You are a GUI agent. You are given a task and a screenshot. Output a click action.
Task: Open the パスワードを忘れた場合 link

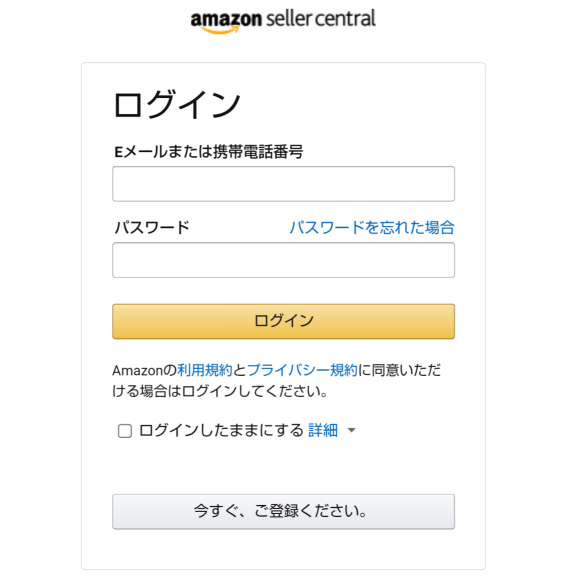tap(372, 227)
